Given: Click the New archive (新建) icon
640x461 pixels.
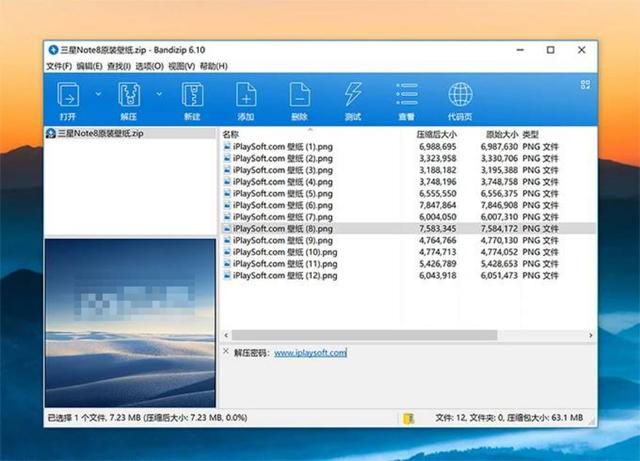Looking at the screenshot, I should (192, 95).
